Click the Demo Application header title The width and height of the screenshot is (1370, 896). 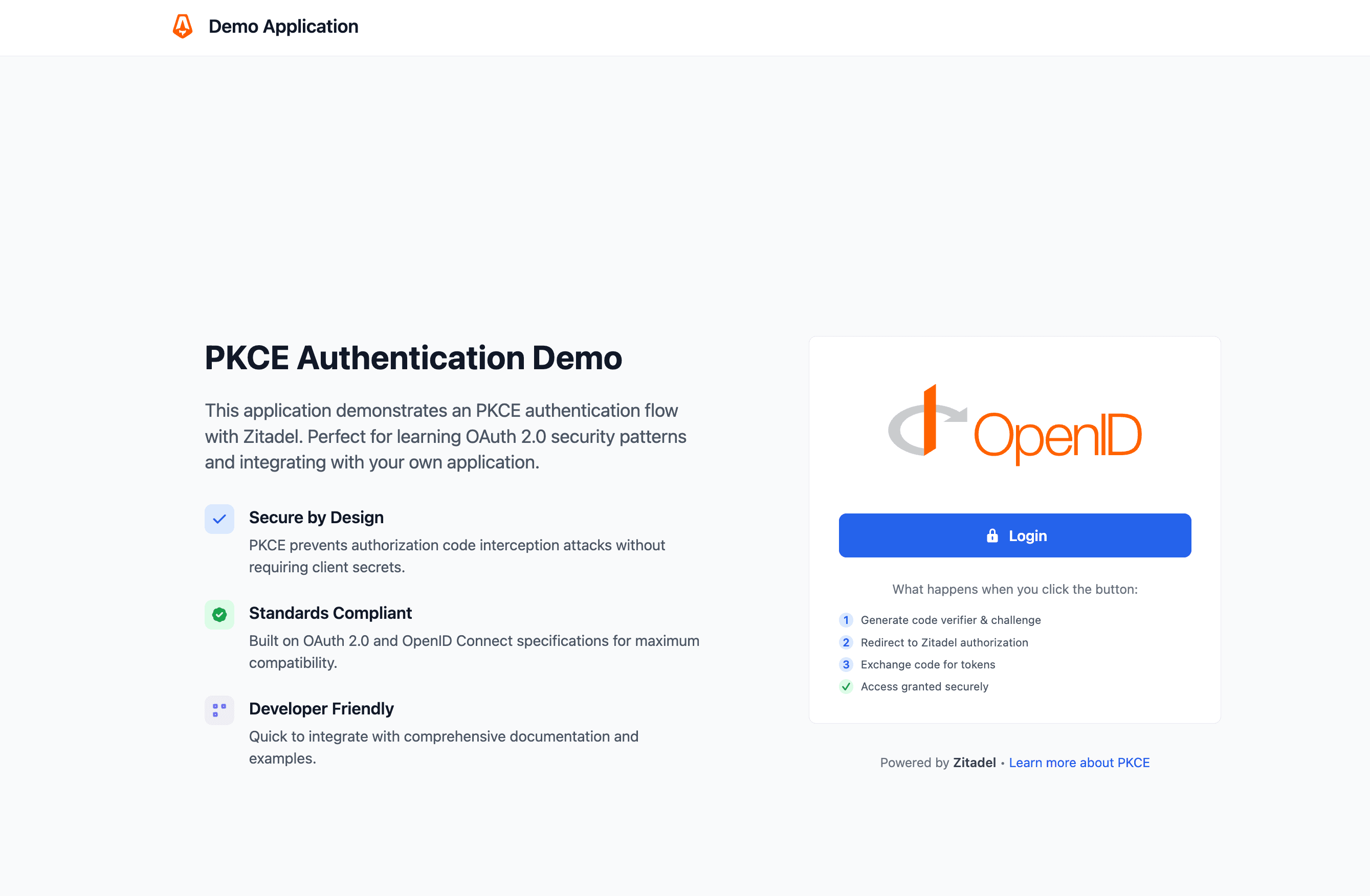point(283,27)
